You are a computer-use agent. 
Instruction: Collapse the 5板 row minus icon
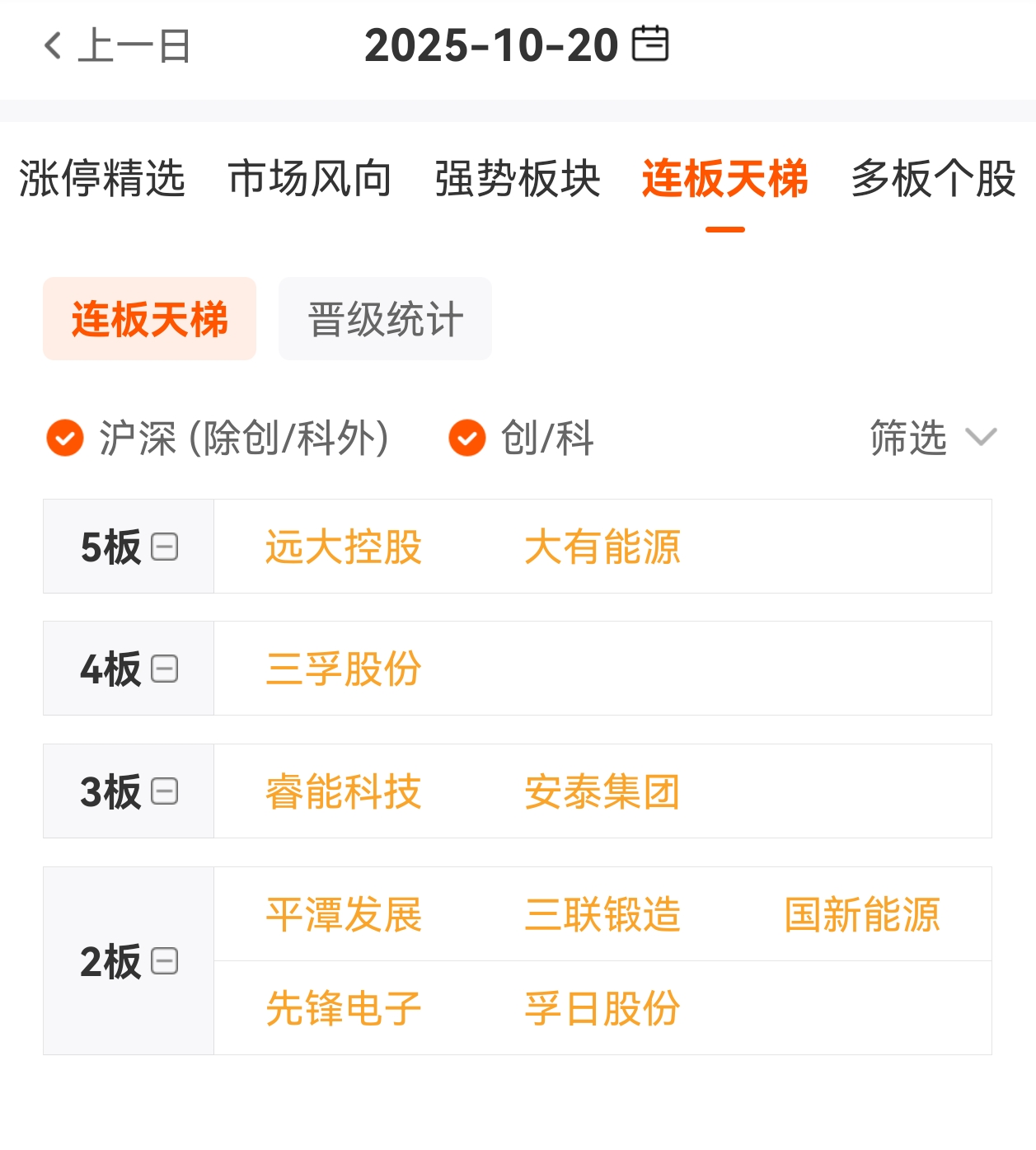[165, 547]
